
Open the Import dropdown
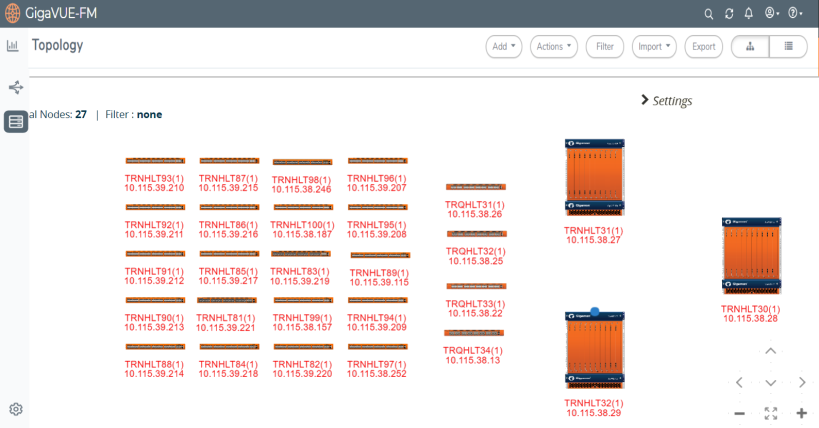654,46
